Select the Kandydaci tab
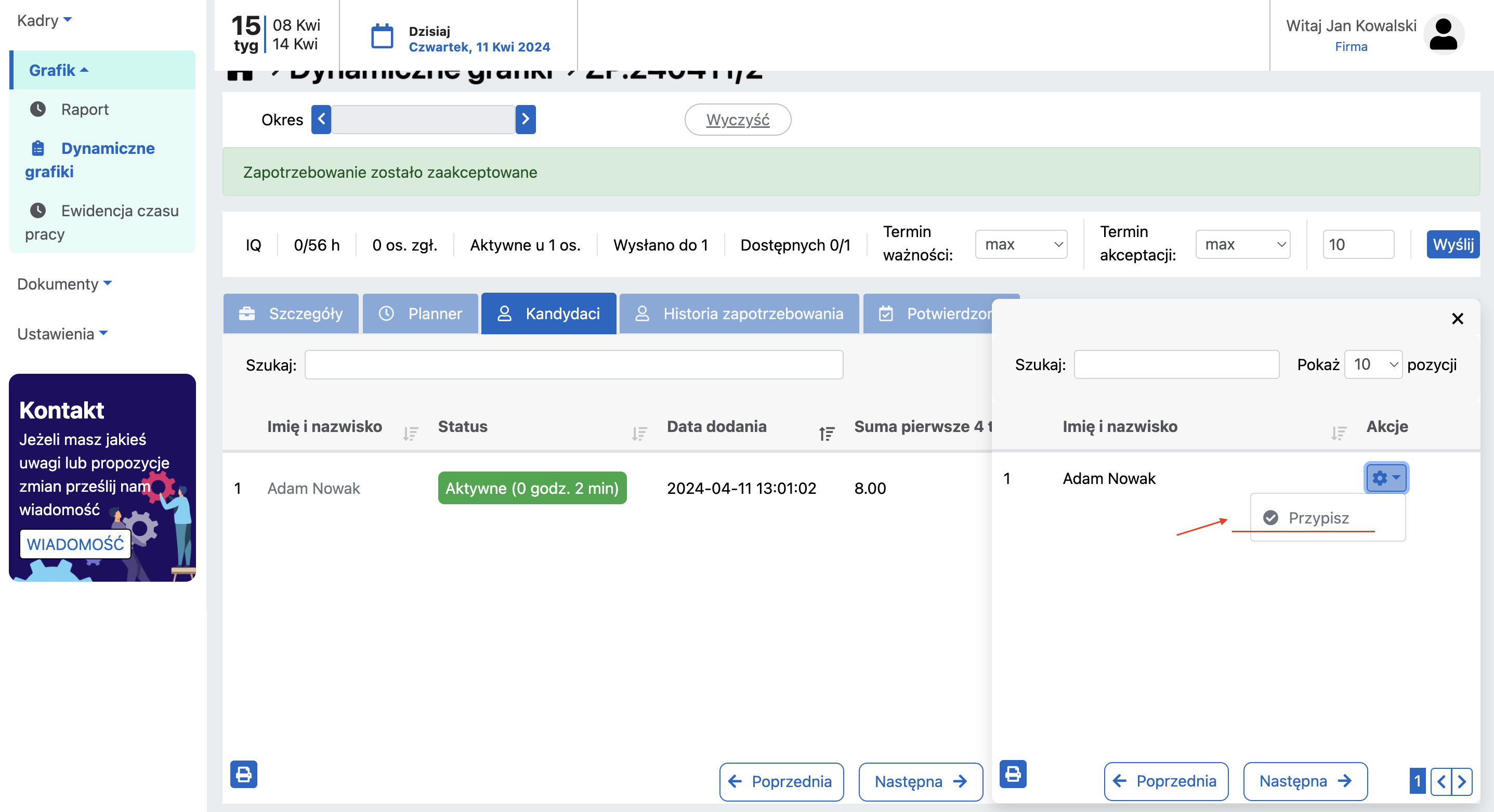The height and width of the screenshot is (812, 1494). click(548, 313)
